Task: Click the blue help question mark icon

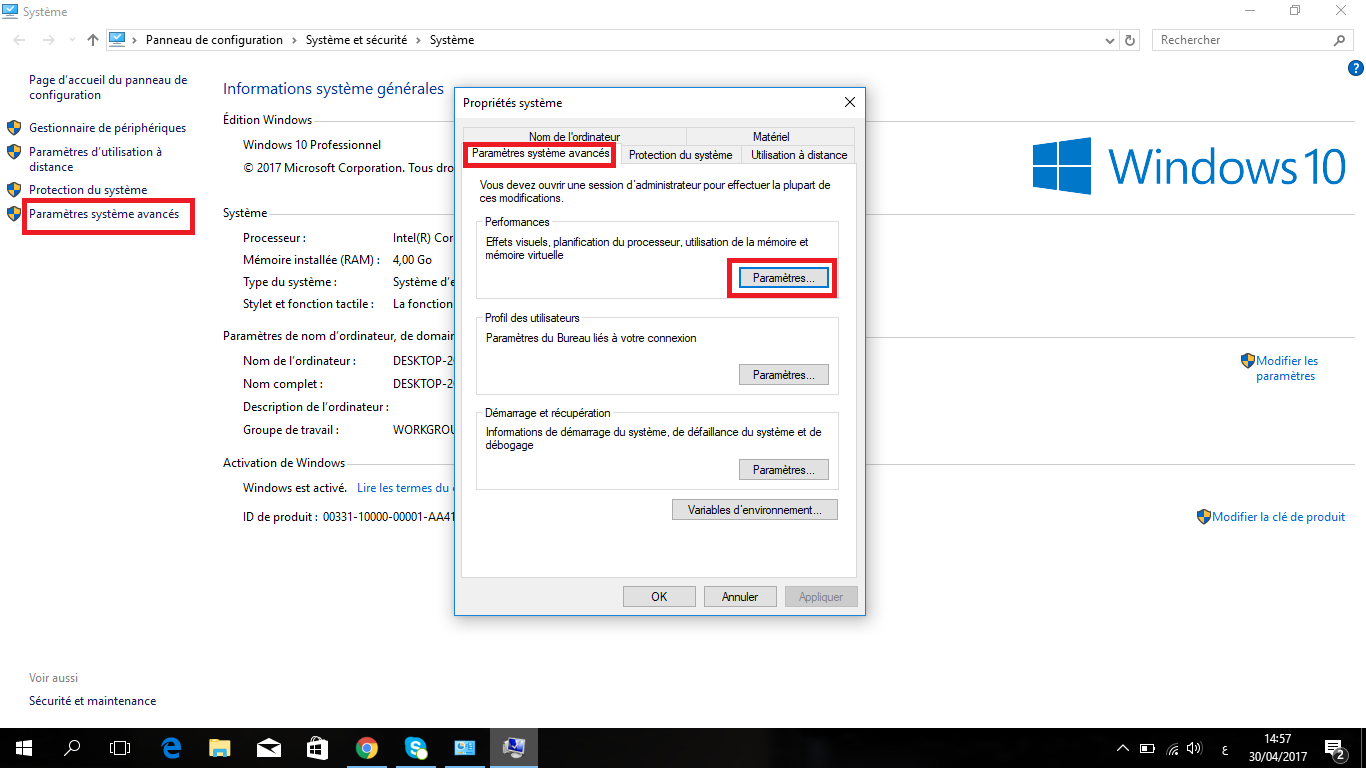Action: (1356, 68)
